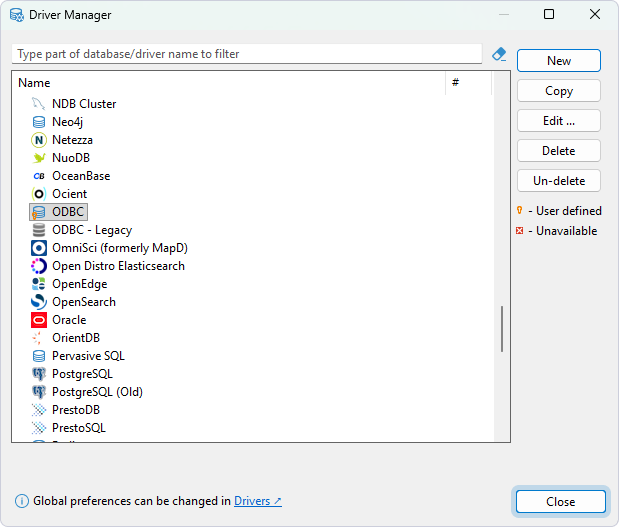
Task: Select the NuoDB driver name
Action: (71, 158)
